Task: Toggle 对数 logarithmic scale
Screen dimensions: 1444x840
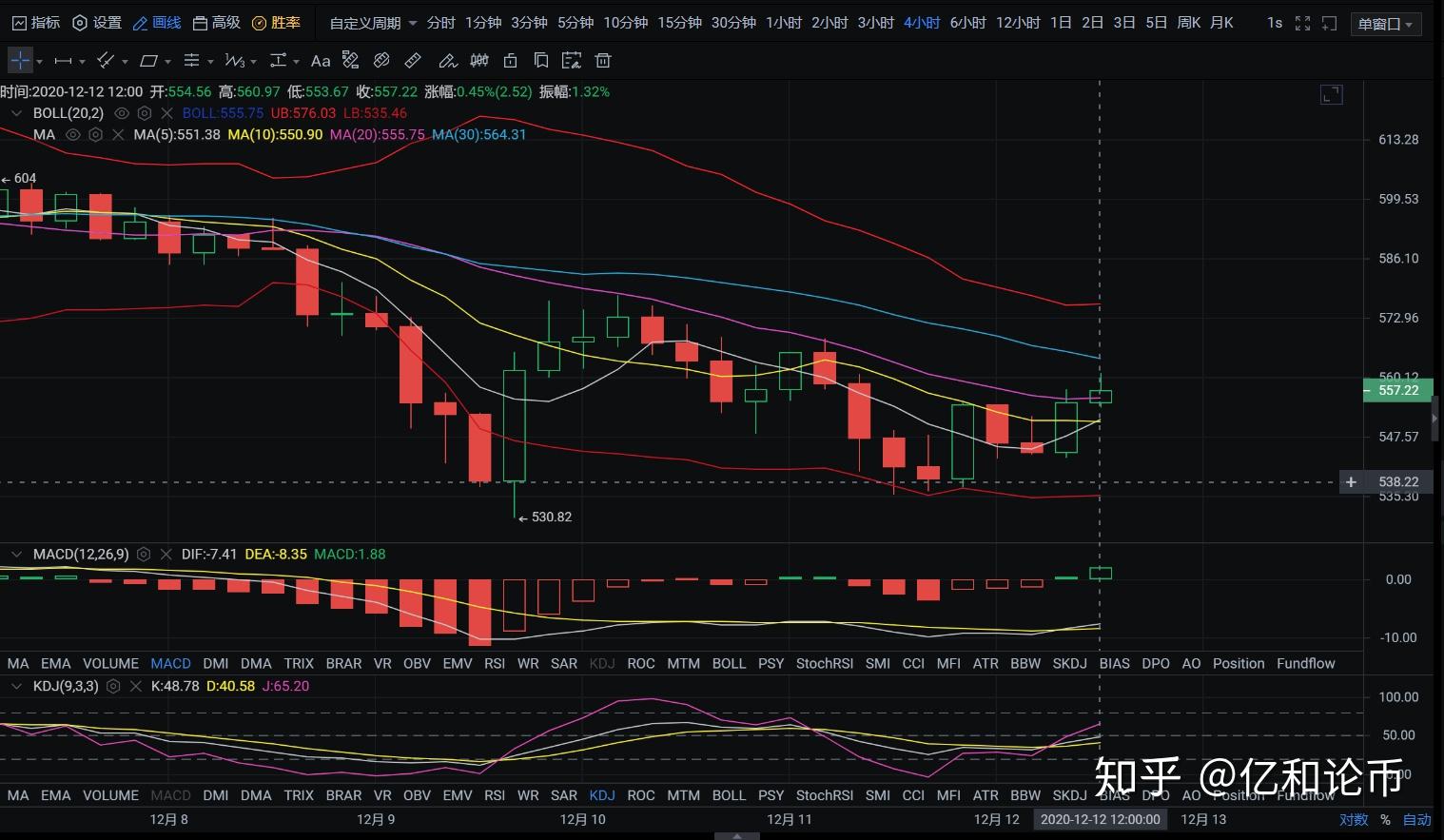Action: [x=1354, y=819]
